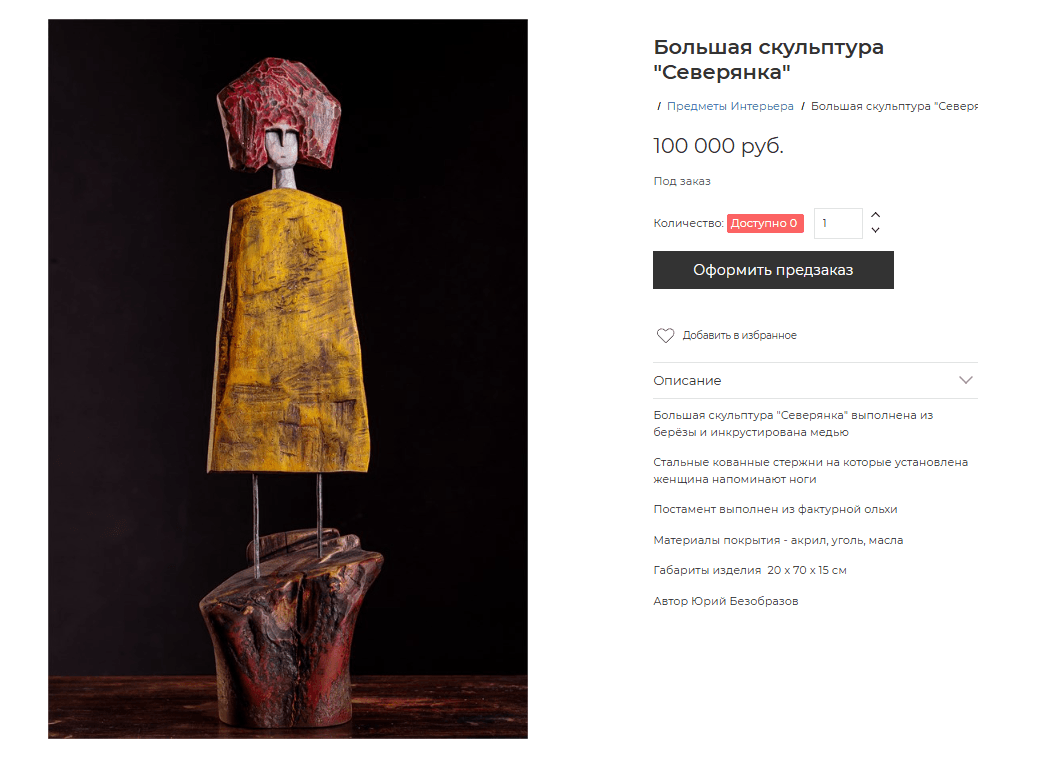Click the 100 000 руб. price
The height and width of the screenshot is (765, 1041).
click(x=718, y=145)
